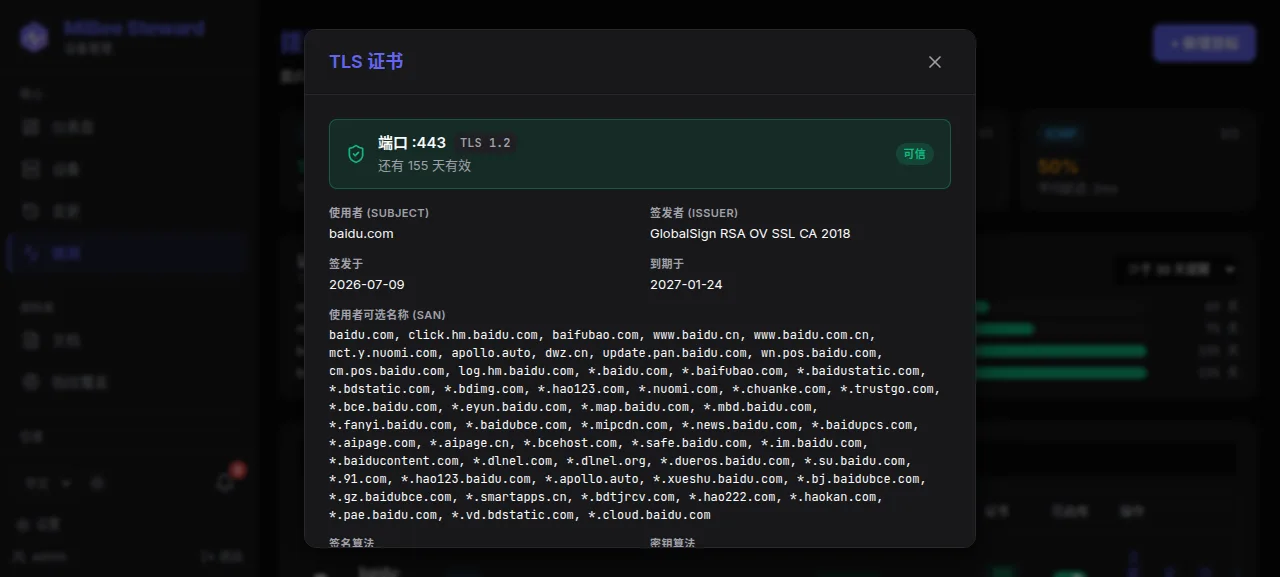Select the issuer GlobalSign RSA OV SSL CA 2018
Viewport: 1280px width, 577px height.
pos(750,234)
